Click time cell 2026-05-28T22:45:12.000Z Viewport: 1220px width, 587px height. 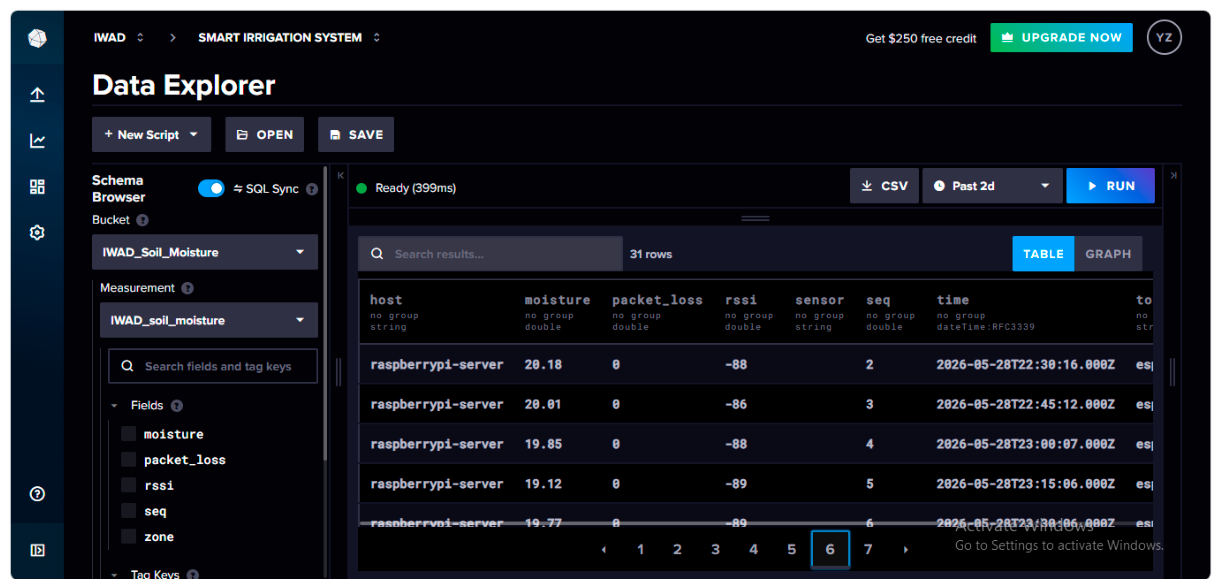click(x=1026, y=404)
